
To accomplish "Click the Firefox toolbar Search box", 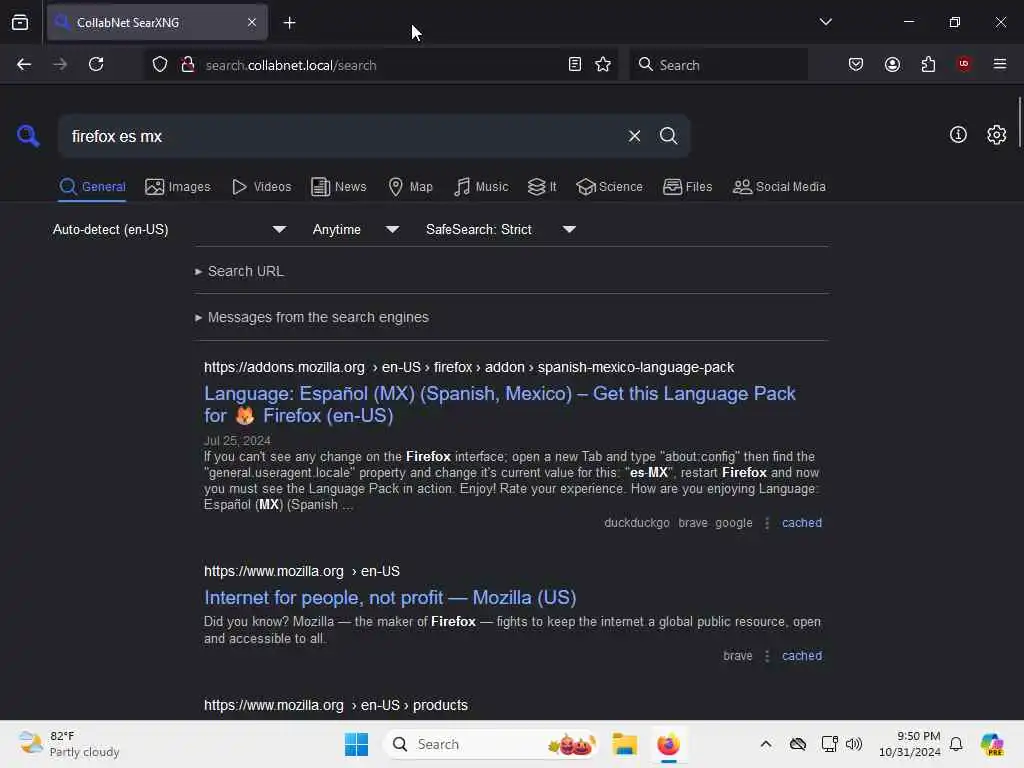I will 718,65.
